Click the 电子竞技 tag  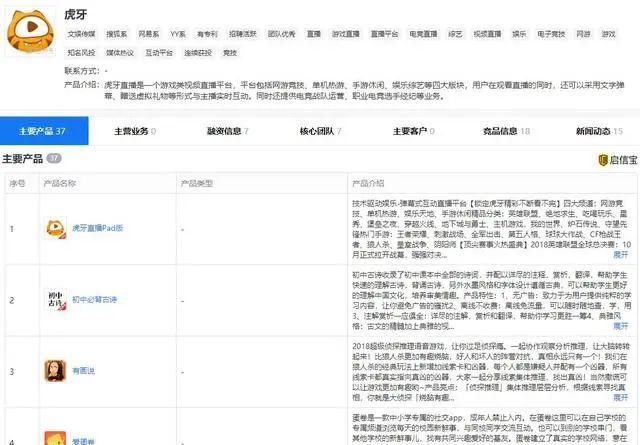click(551, 34)
